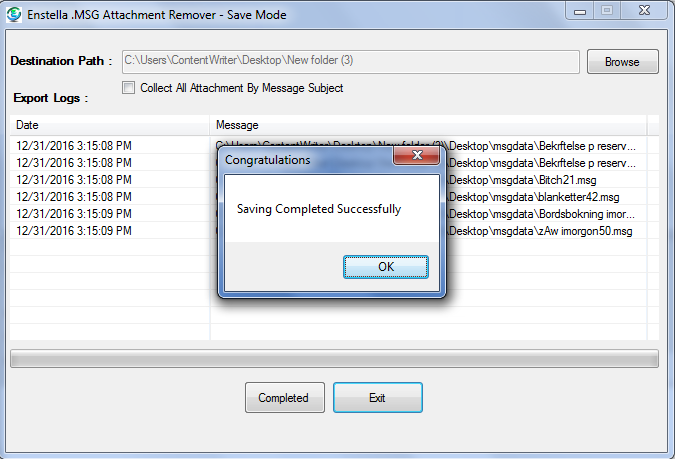675x459 pixels.
Task: Confirm the success message with OK
Action: (386, 267)
